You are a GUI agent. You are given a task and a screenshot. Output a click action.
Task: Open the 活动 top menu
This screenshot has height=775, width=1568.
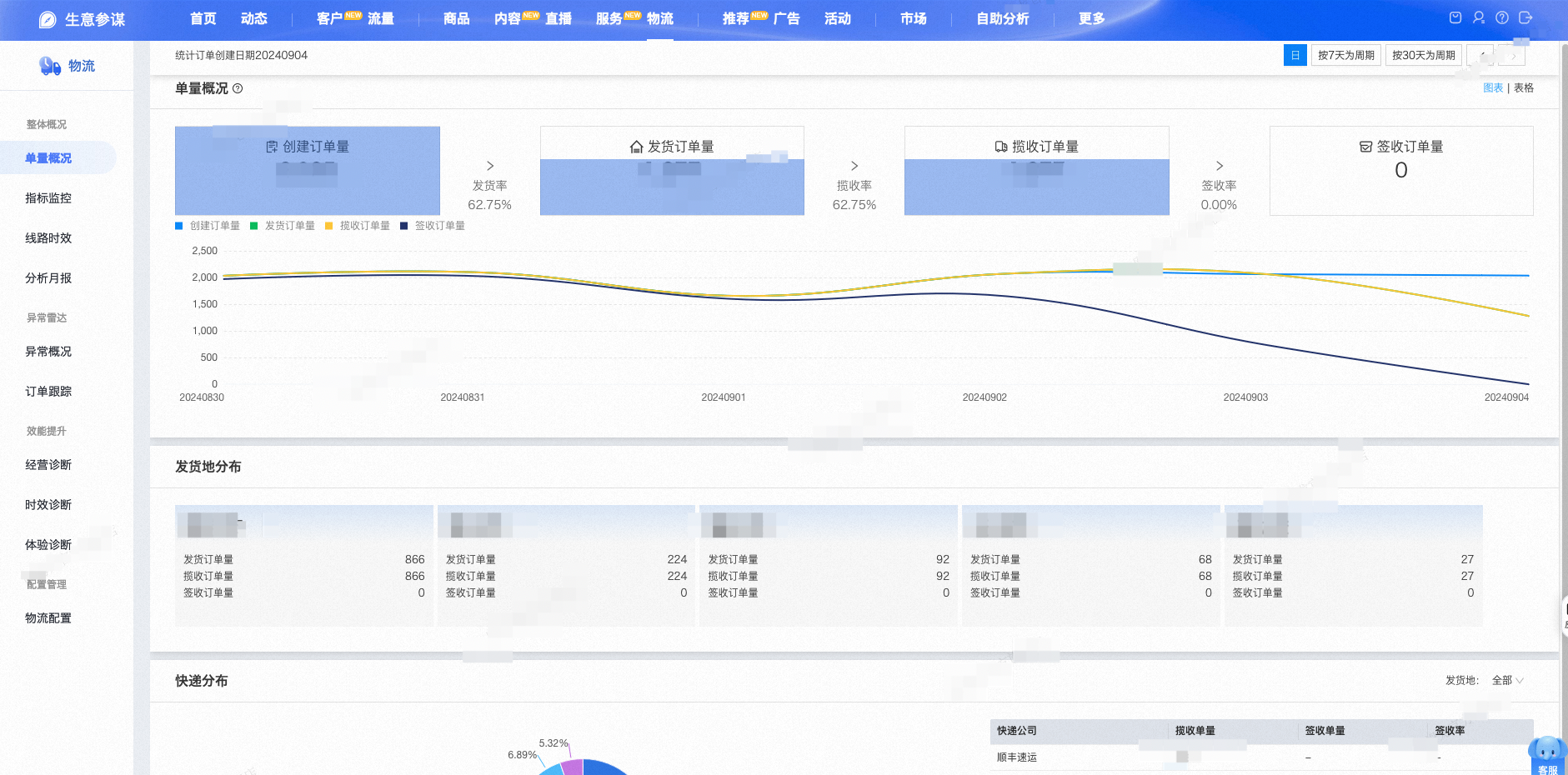tap(838, 18)
